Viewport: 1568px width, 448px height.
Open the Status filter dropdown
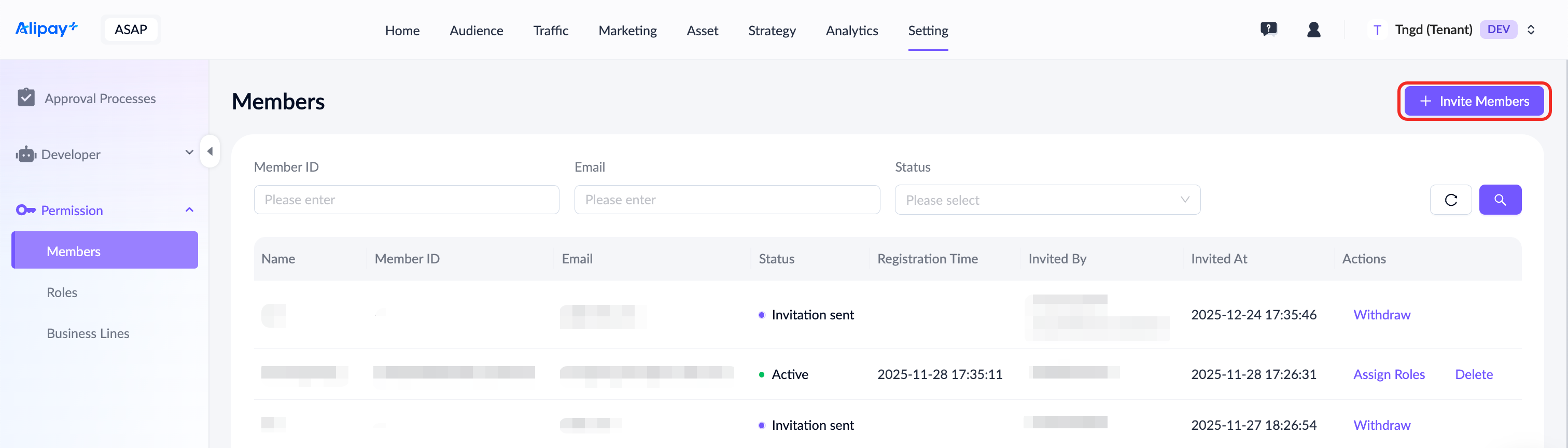click(x=1047, y=200)
